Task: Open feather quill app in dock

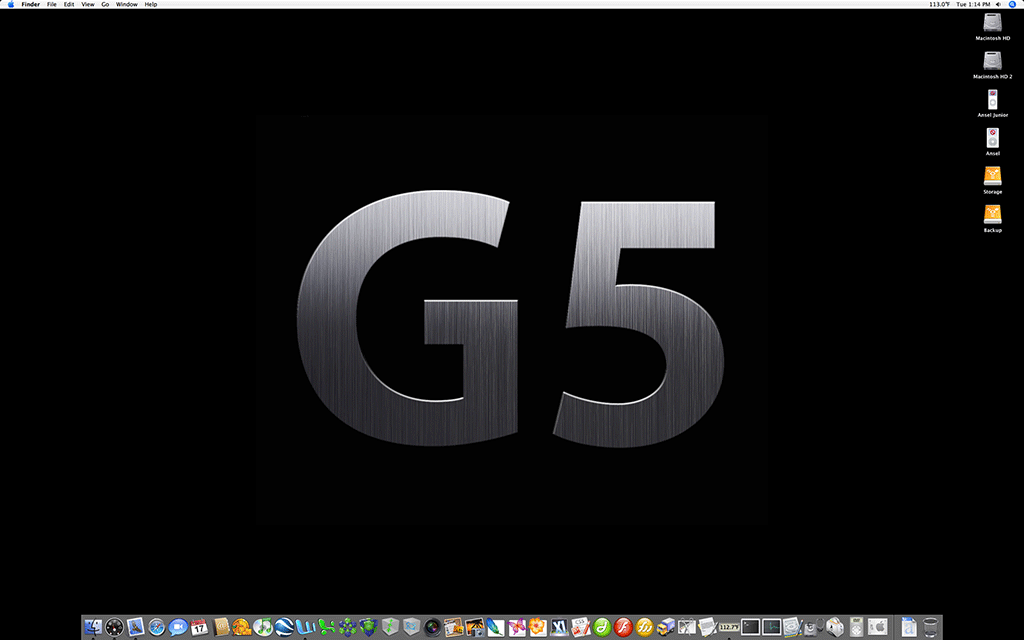Action: [x=494, y=628]
